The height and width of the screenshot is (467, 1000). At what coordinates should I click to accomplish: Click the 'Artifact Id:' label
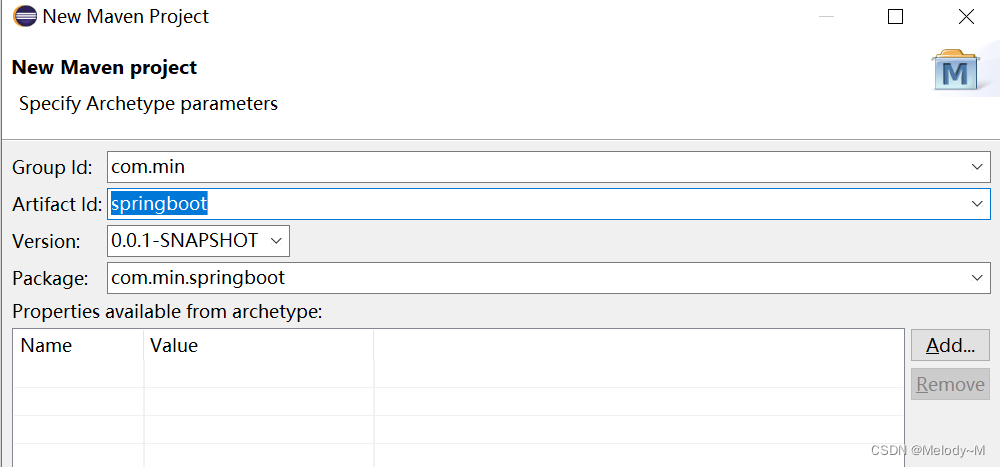coord(57,205)
